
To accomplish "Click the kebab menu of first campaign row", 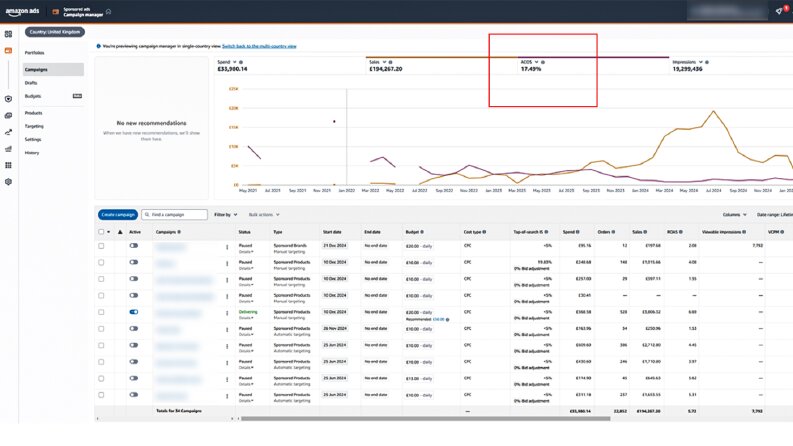I will pos(227,247).
